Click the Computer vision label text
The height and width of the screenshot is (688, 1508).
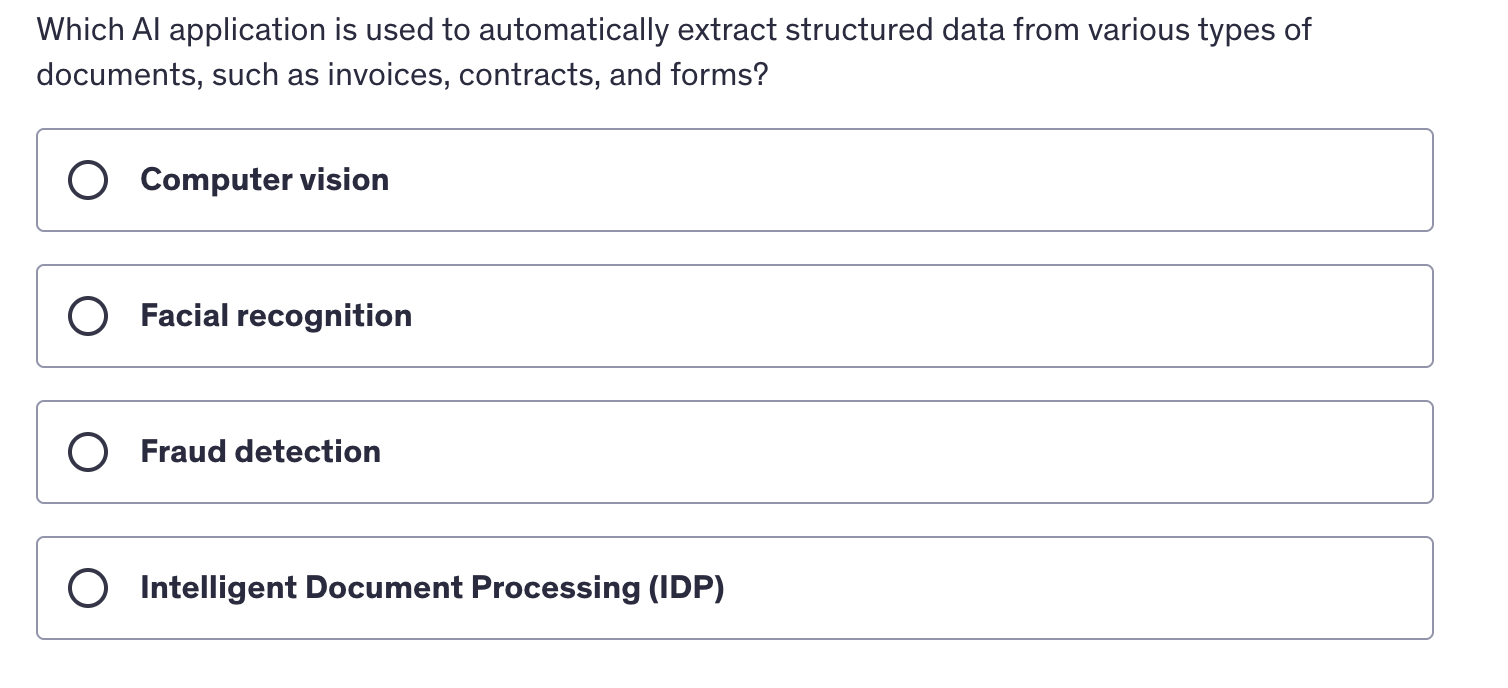tap(265, 180)
